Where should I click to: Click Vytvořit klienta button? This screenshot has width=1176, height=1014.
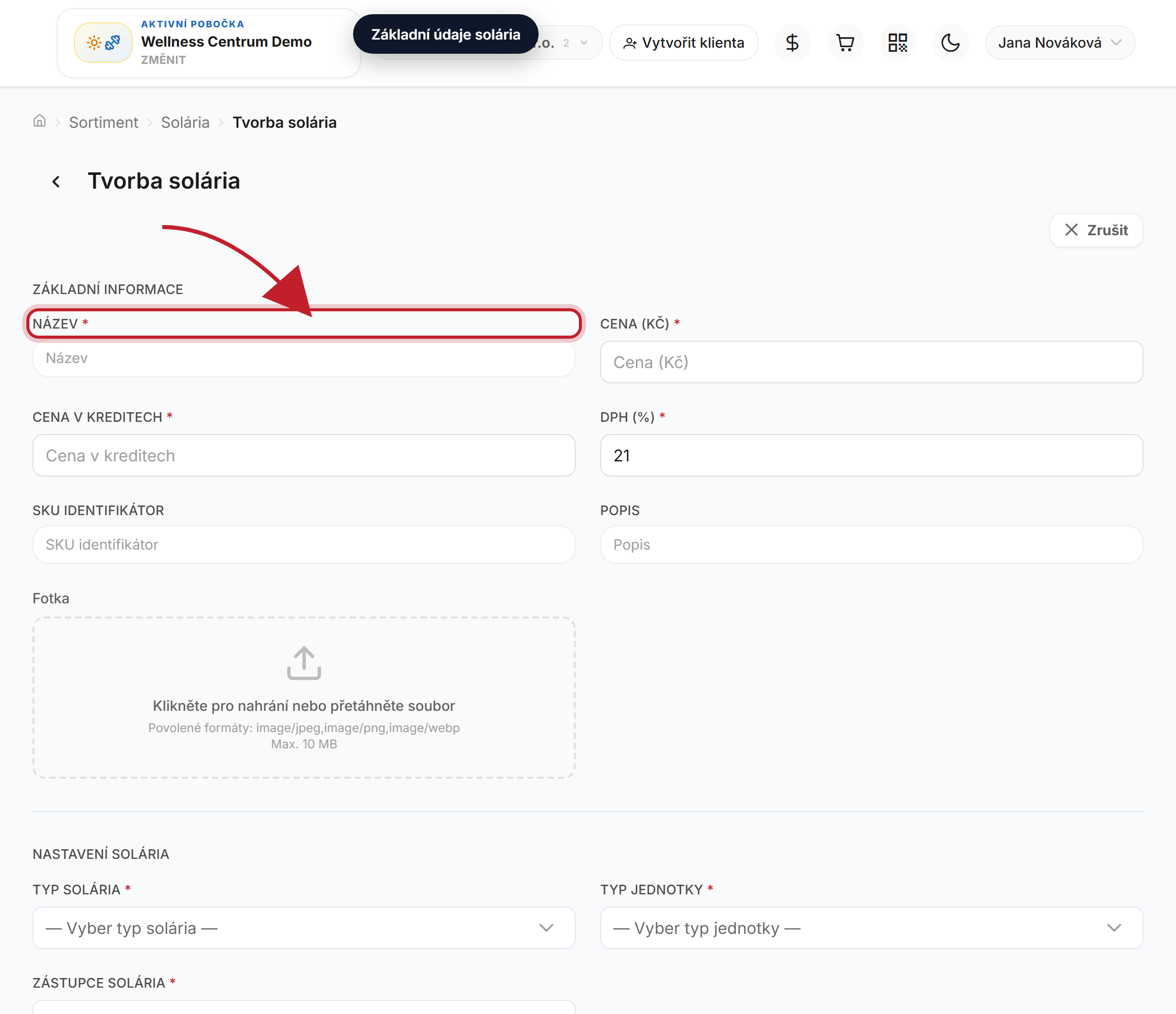[x=684, y=43]
